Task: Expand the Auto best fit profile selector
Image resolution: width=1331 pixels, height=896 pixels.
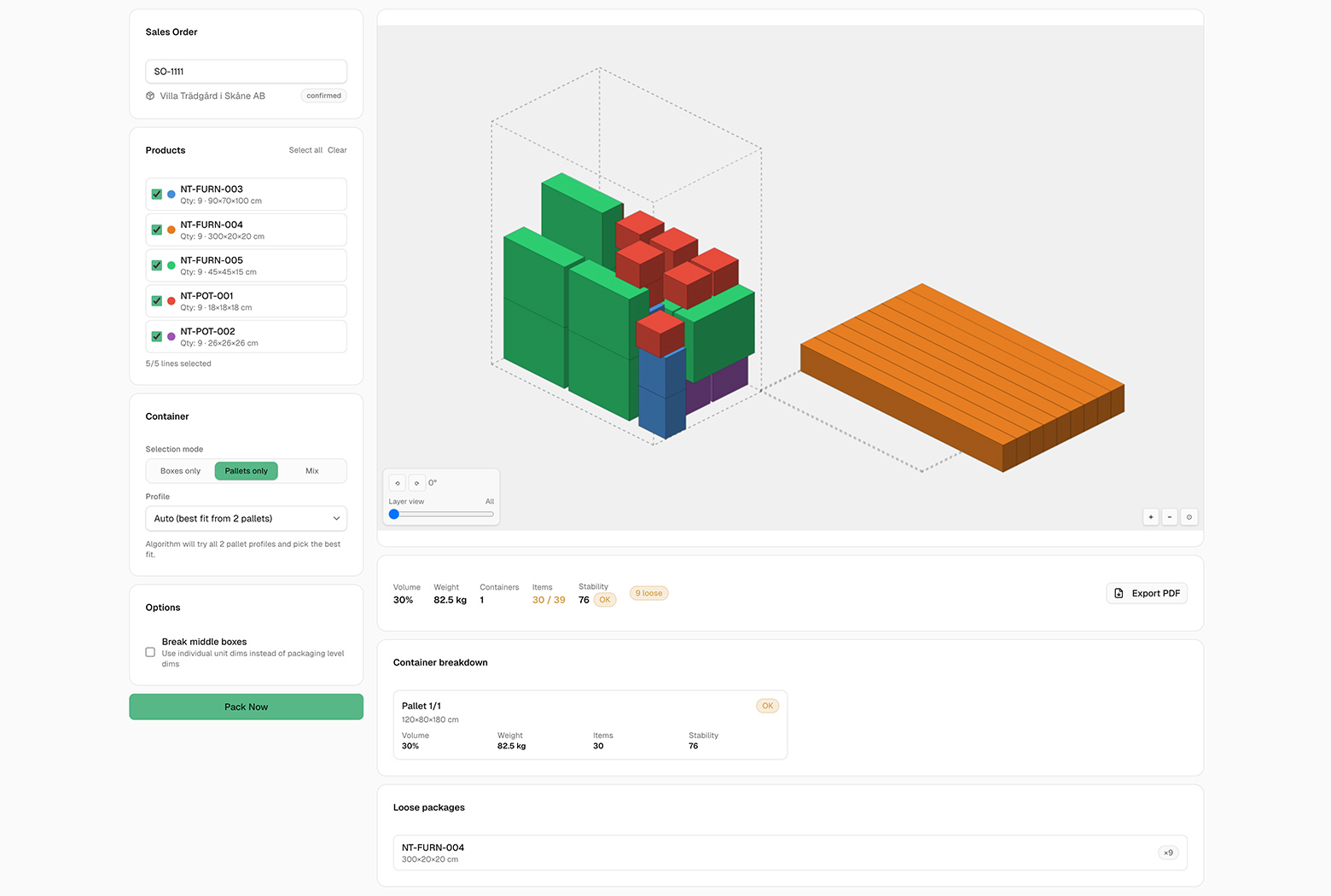Action: tap(246, 518)
